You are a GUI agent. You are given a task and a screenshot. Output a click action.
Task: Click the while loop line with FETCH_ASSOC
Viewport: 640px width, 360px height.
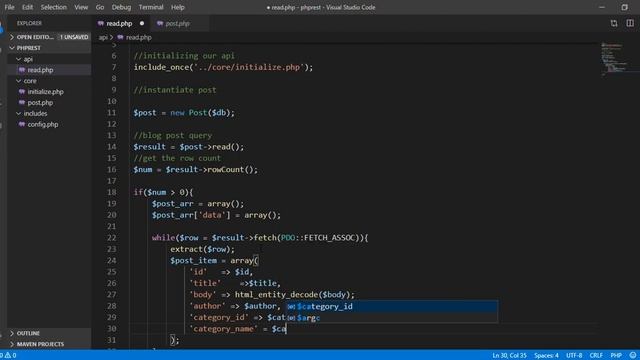[260, 238]
